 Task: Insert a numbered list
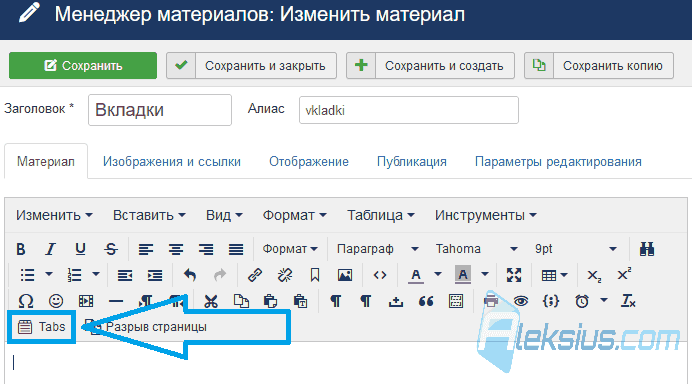point(74,275)
